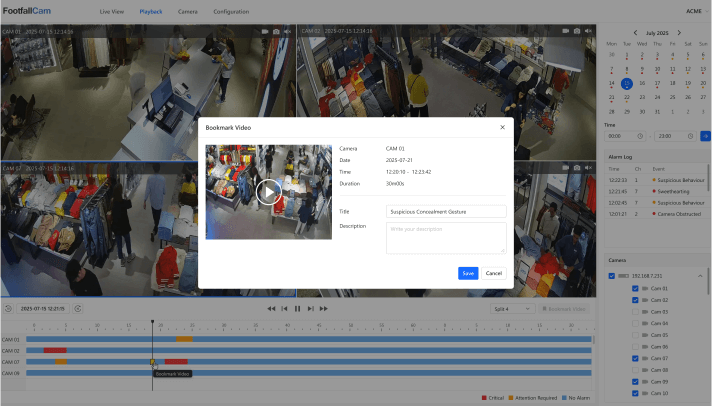Select the 12:21:45 Sweethearting alarm entry

click(x=656, y=191)
